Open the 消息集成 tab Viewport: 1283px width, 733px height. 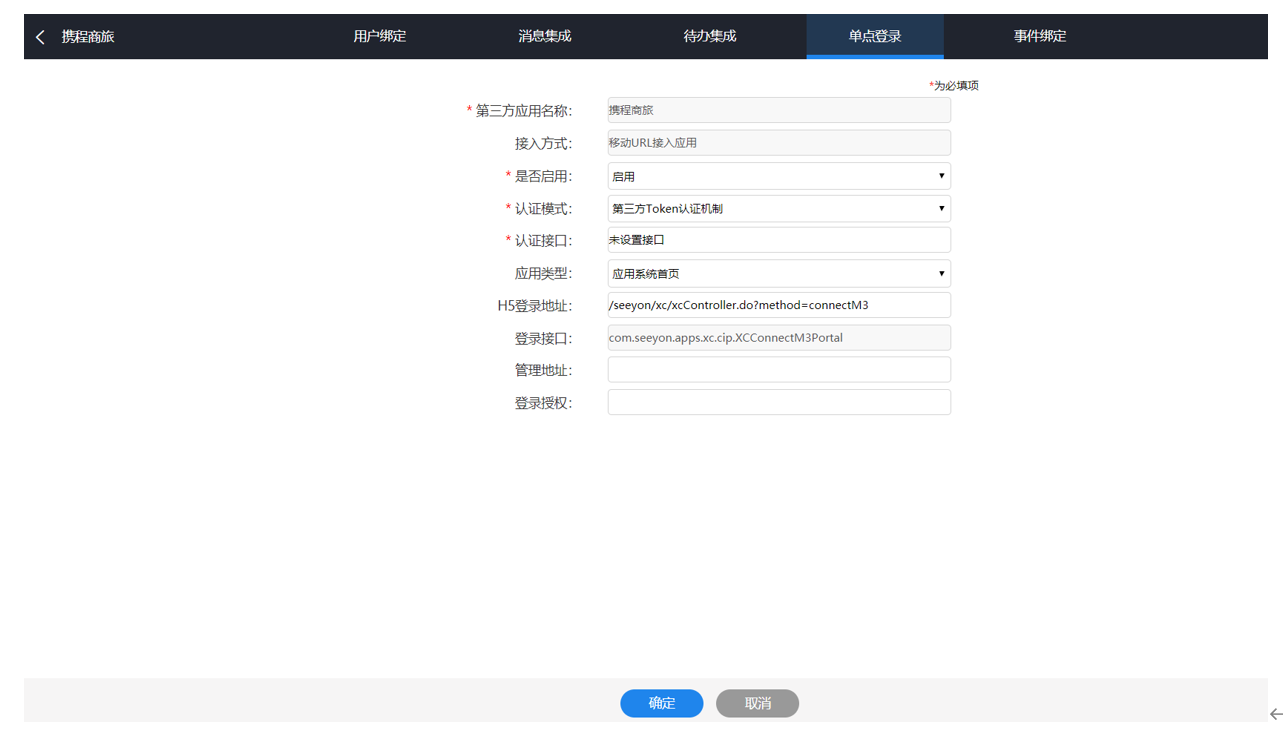[544, 37]
